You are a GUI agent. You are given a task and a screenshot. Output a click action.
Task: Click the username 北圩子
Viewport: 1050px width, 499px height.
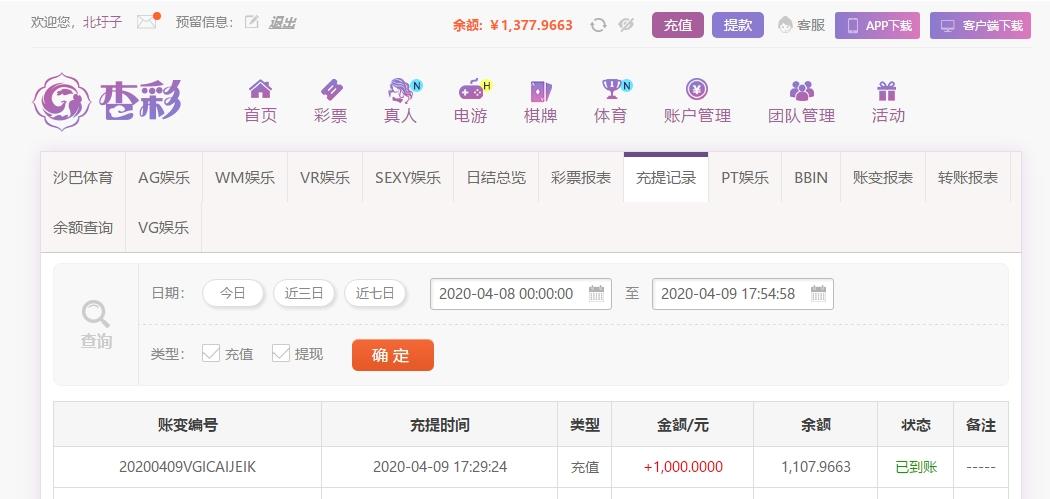(x=102, y=22)
